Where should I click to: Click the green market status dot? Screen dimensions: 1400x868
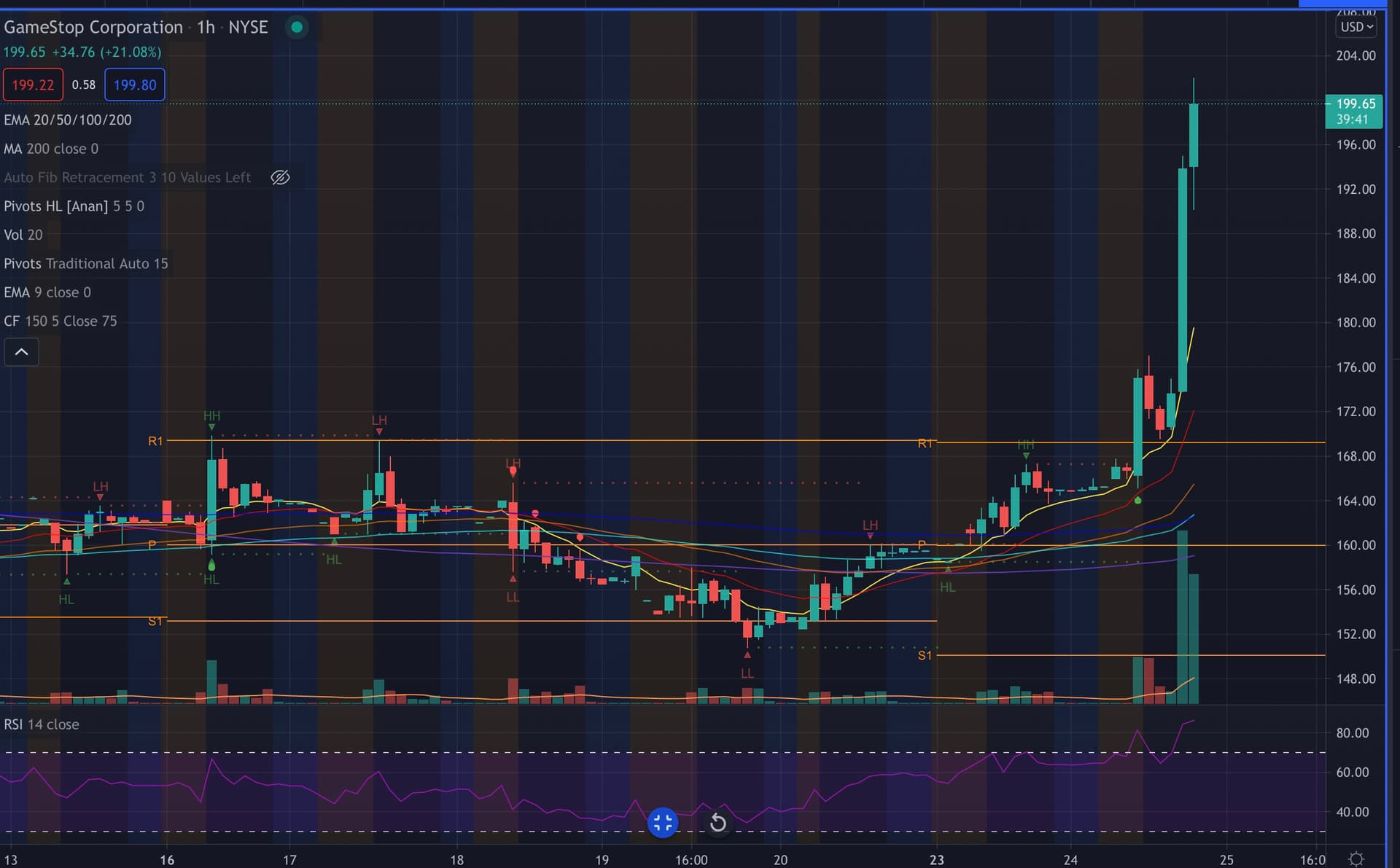coord(297,28)
